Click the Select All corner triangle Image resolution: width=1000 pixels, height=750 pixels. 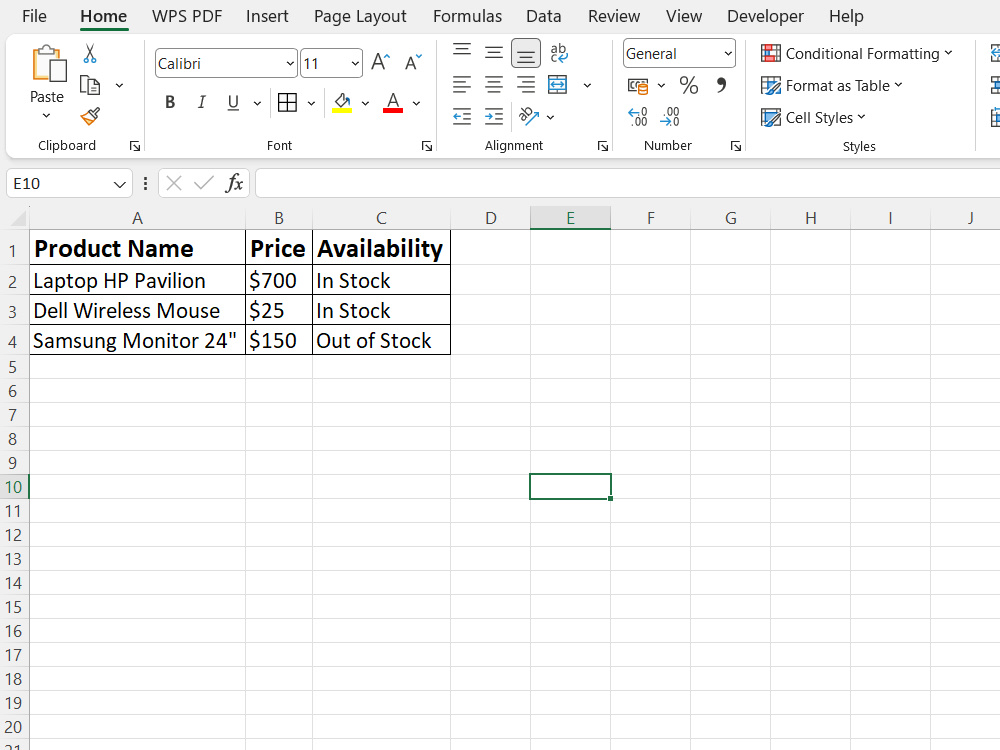tap(18, 219)
